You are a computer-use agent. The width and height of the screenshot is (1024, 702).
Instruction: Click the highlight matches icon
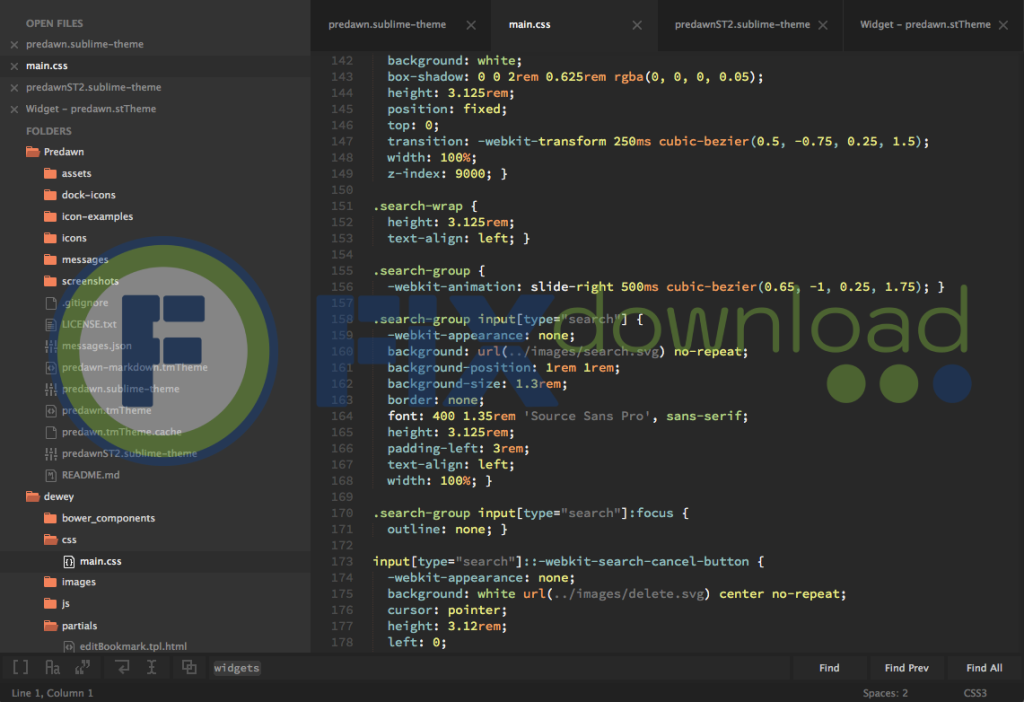(x=189, y=668)
